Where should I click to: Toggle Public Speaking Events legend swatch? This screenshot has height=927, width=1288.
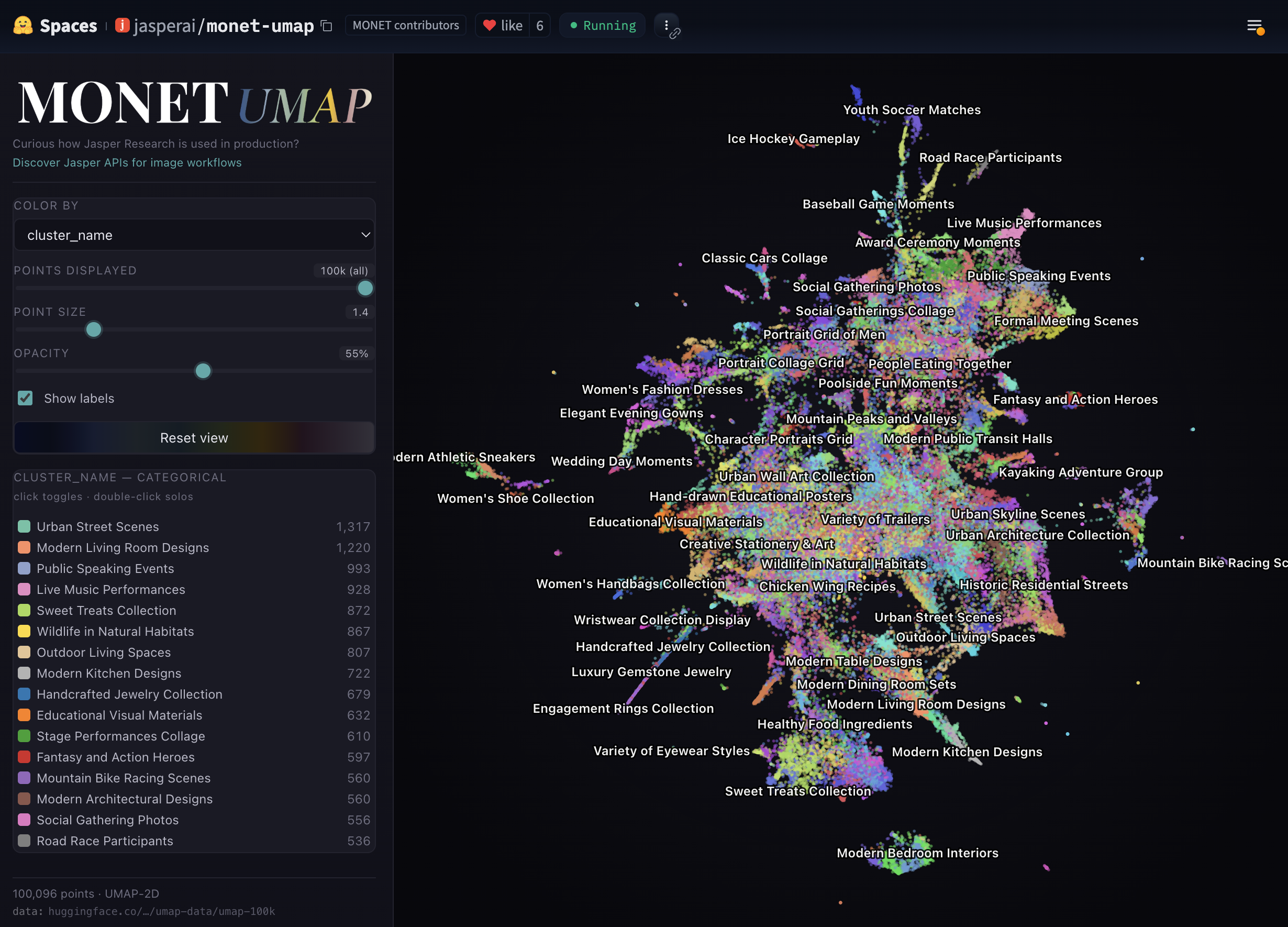[x=24, y=569]
